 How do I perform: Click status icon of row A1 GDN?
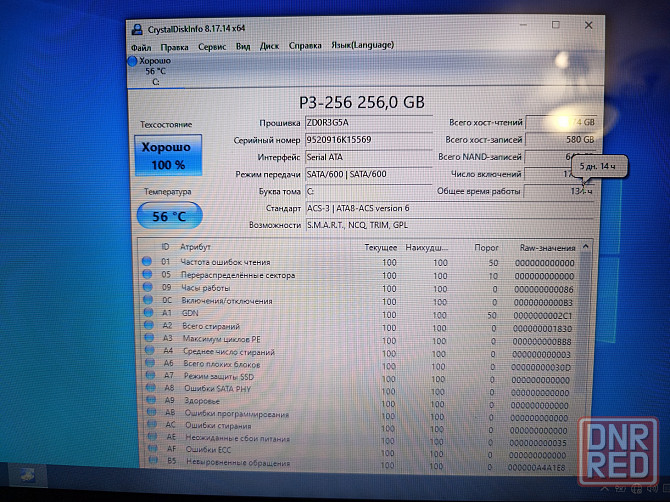tap(148, 312)
